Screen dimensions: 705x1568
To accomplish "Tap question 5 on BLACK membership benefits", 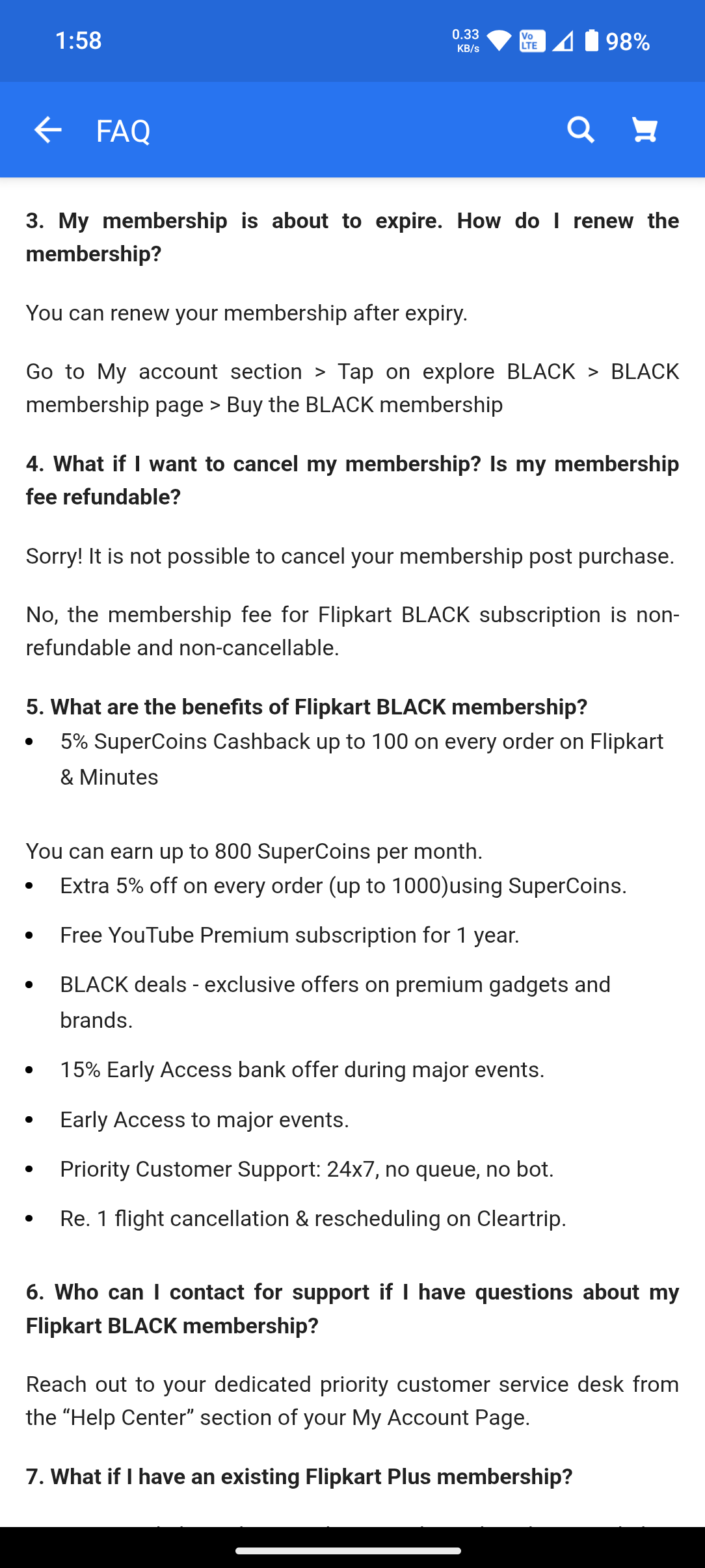I will tap(306, 707).
